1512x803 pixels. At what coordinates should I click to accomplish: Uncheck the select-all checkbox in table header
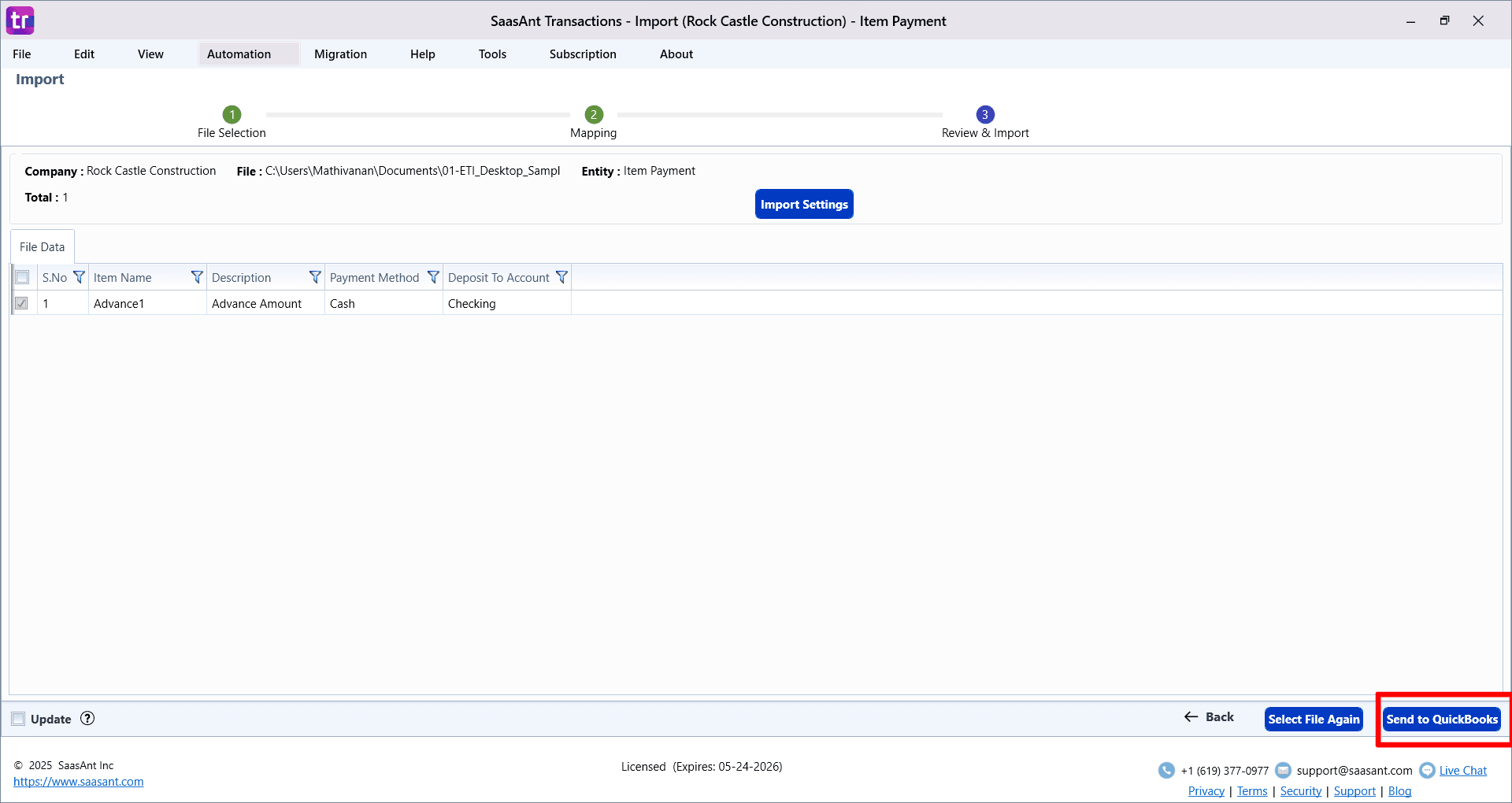click(x=22, y=277)
